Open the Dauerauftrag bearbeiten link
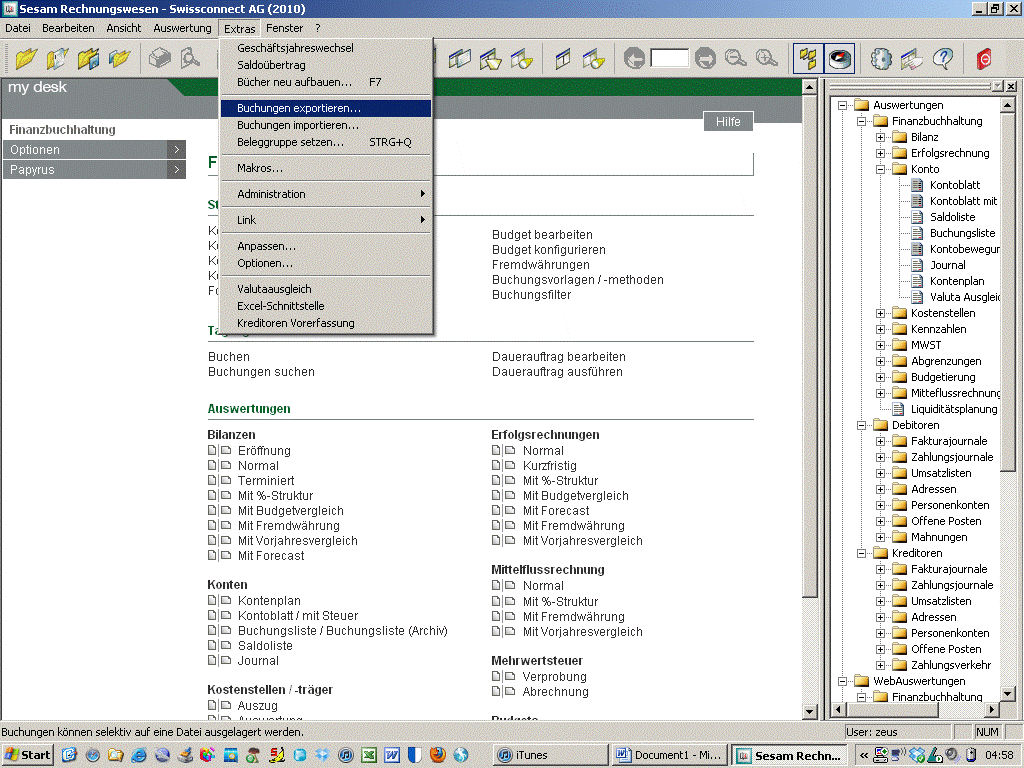The height and width of the screenshot is (768, 1024). 558,357
